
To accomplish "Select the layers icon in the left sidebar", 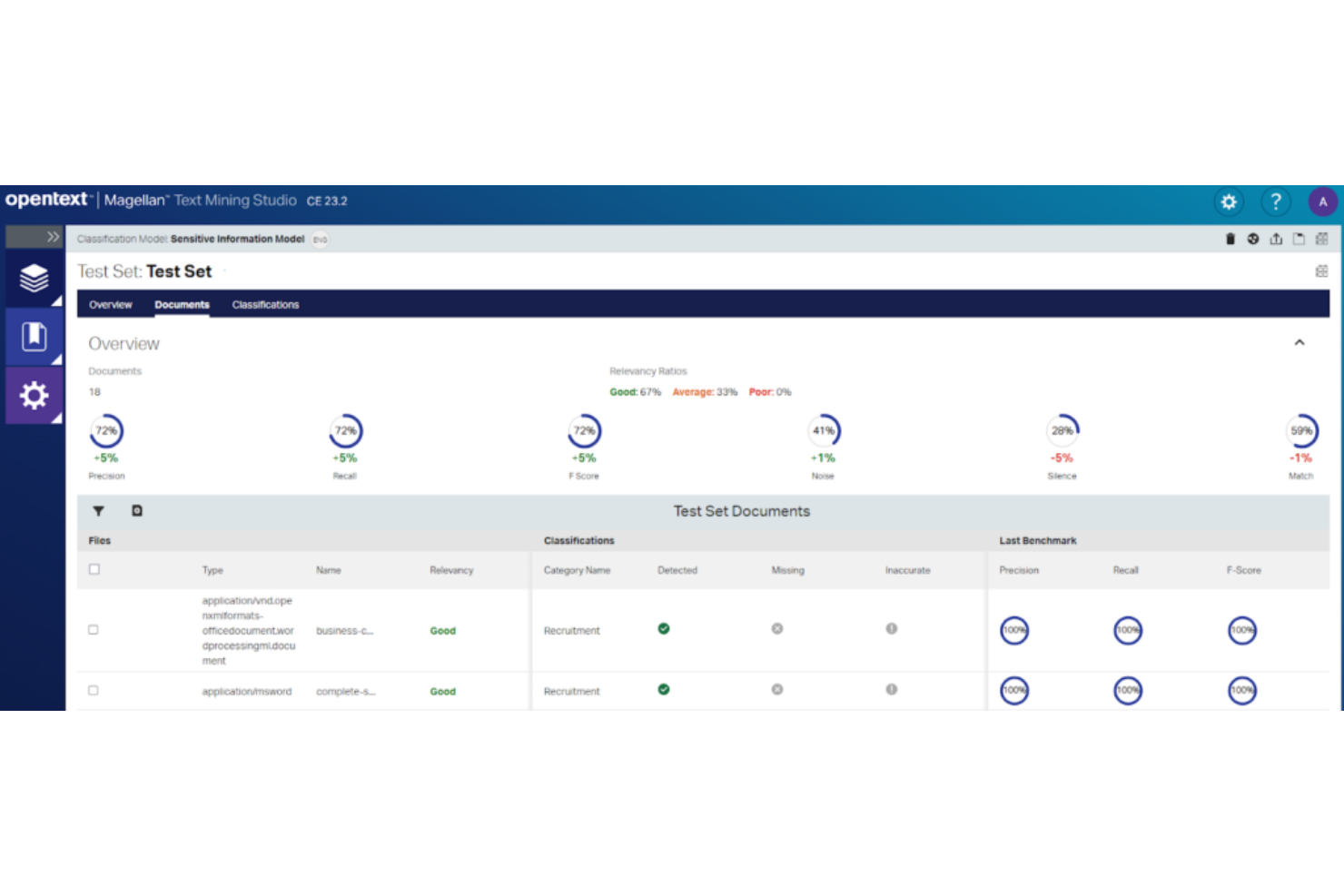I will [x=34, y=278].
